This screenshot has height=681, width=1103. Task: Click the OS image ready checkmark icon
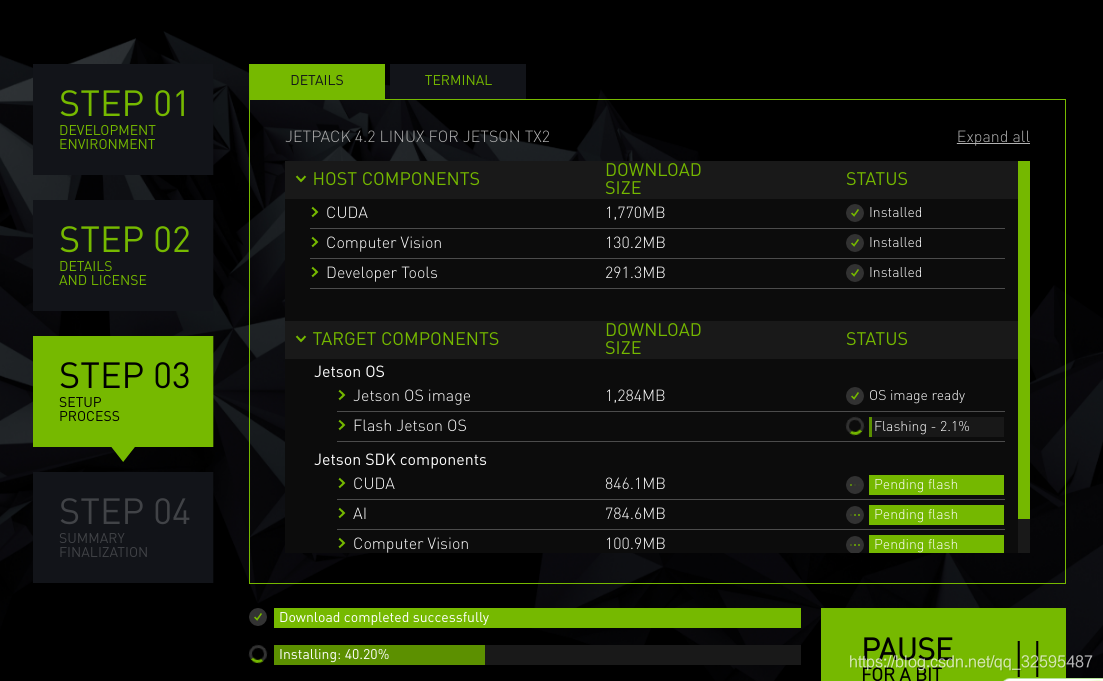(855, 395)
